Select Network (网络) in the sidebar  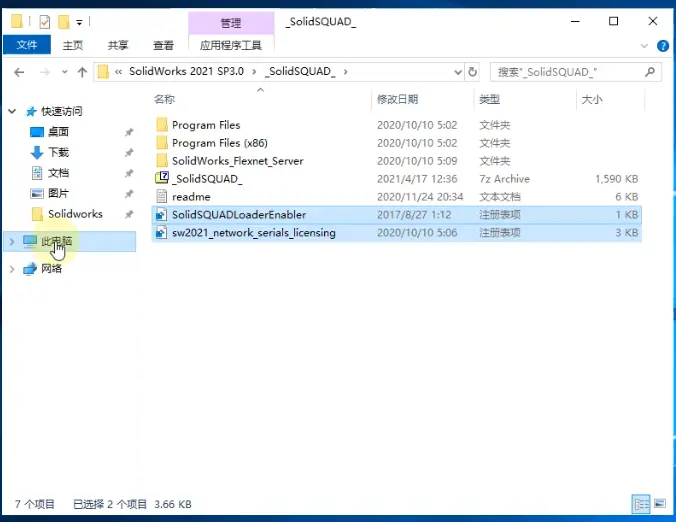point(51,269)
